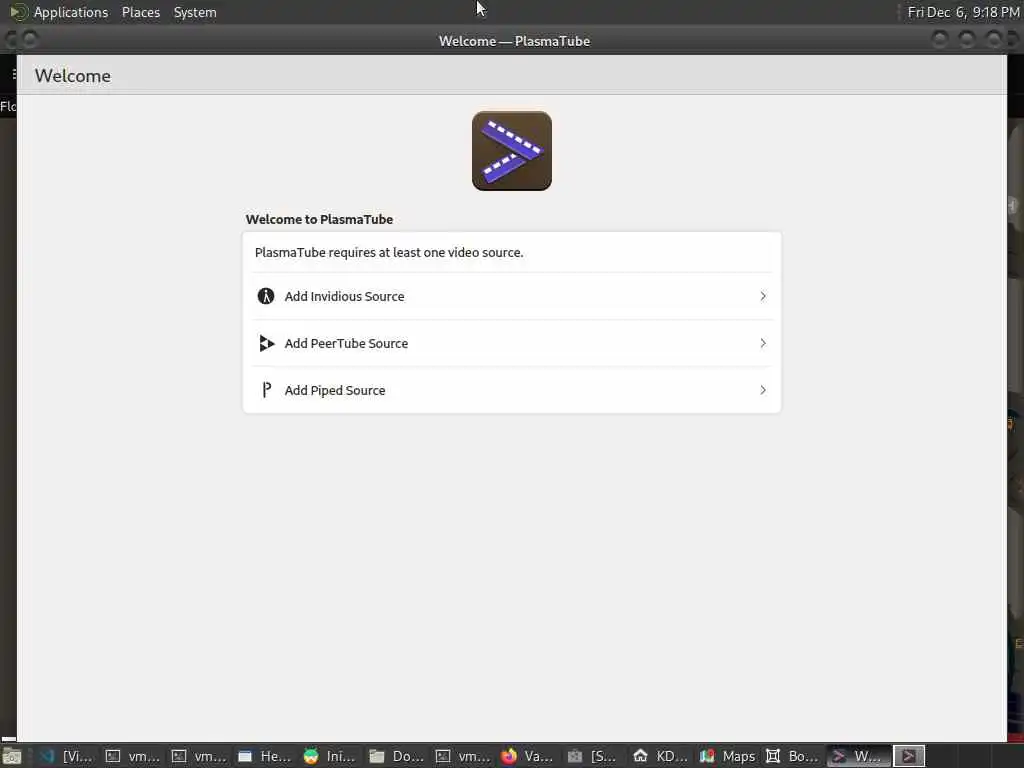
Task: Switch to the '[S...' taskbar window
Action: tap(593, 756)
